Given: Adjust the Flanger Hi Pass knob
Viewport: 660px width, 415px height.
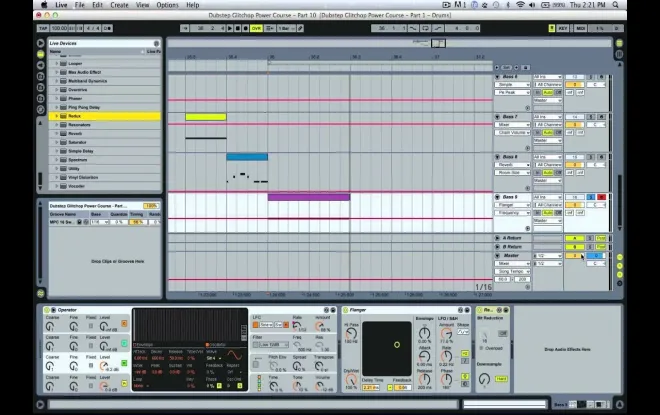Looking at the screenshot, I should (x=351, y=334).
